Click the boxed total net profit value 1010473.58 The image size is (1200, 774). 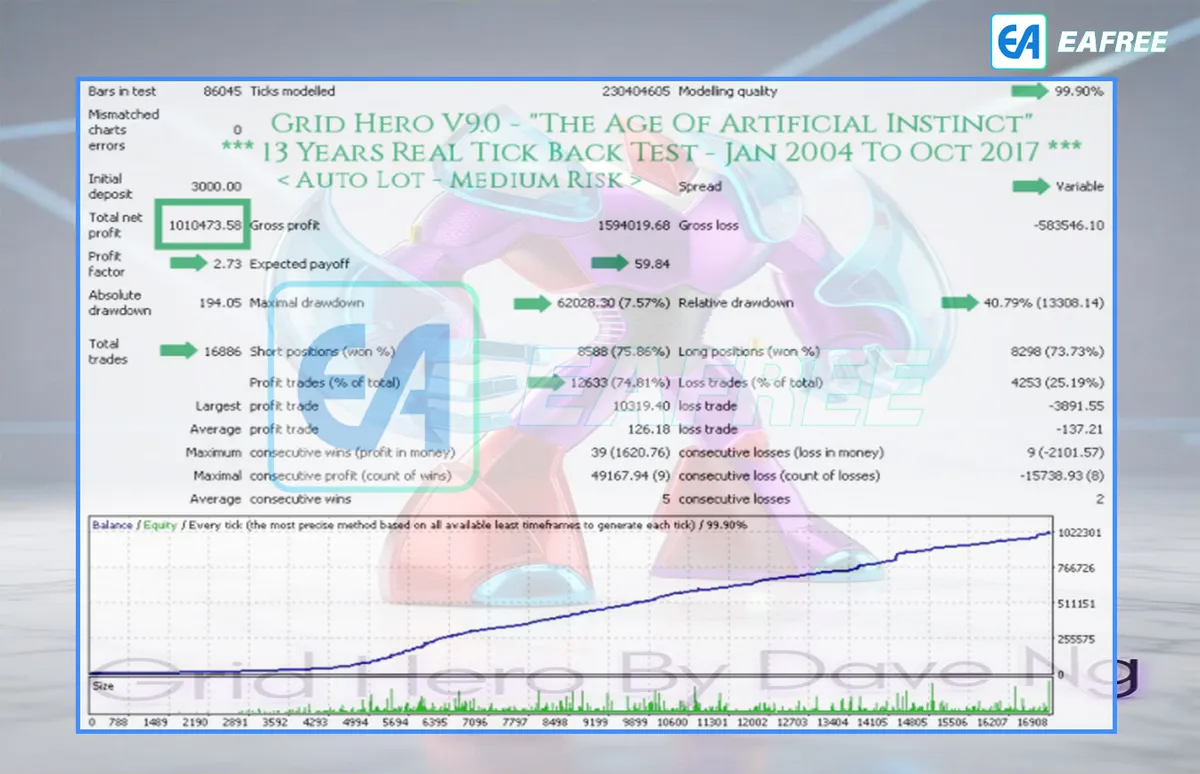point(203,225)
